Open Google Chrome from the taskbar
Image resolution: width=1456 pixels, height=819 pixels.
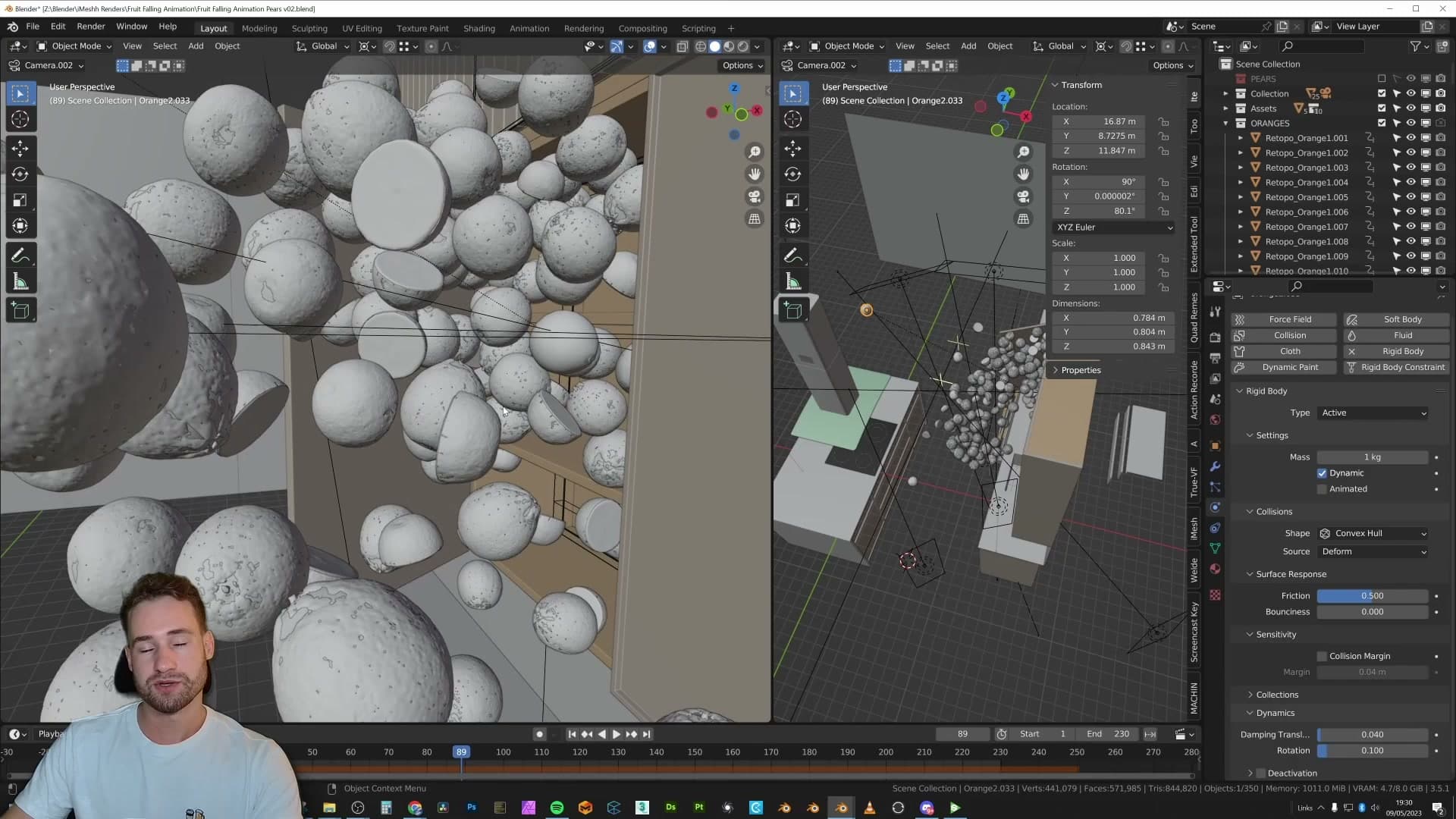click(x=415, y=808)
